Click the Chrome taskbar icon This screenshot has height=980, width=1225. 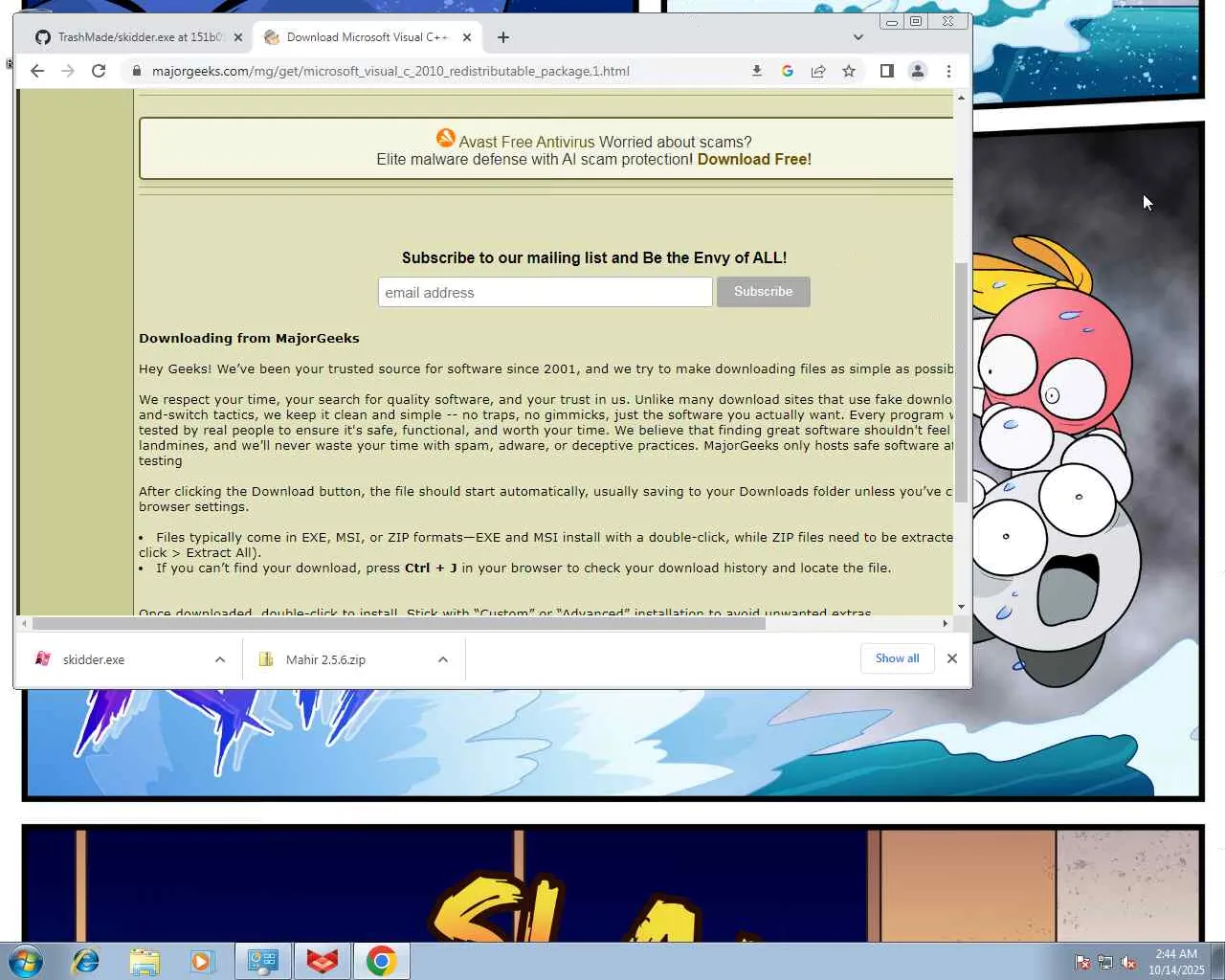pyautogui.click(x=381, y=961)
